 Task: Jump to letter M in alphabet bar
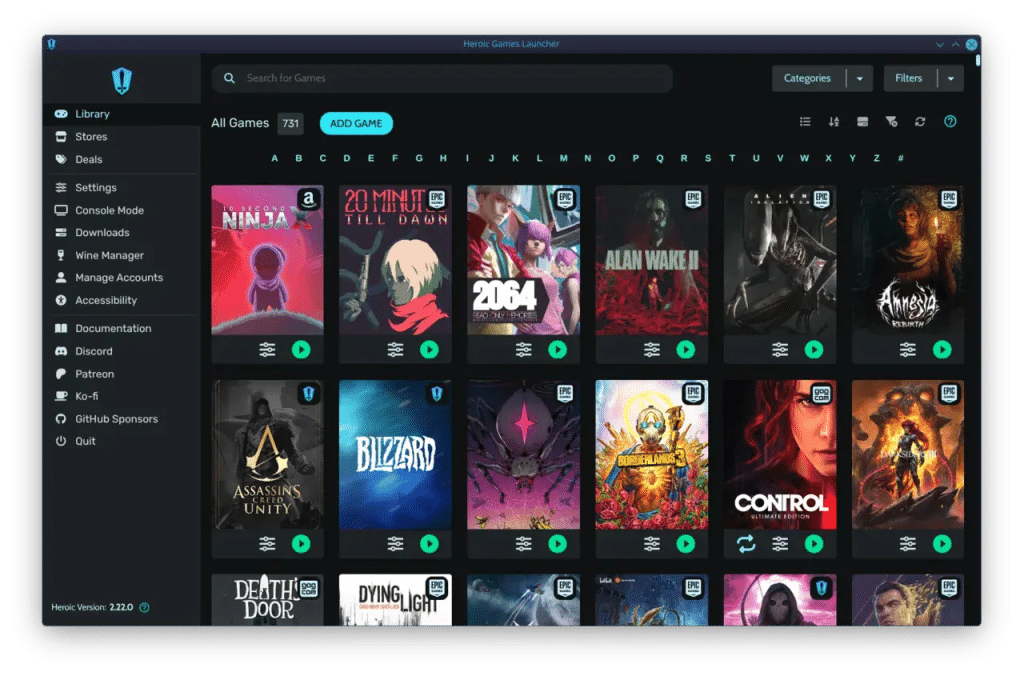coord(564,159)
